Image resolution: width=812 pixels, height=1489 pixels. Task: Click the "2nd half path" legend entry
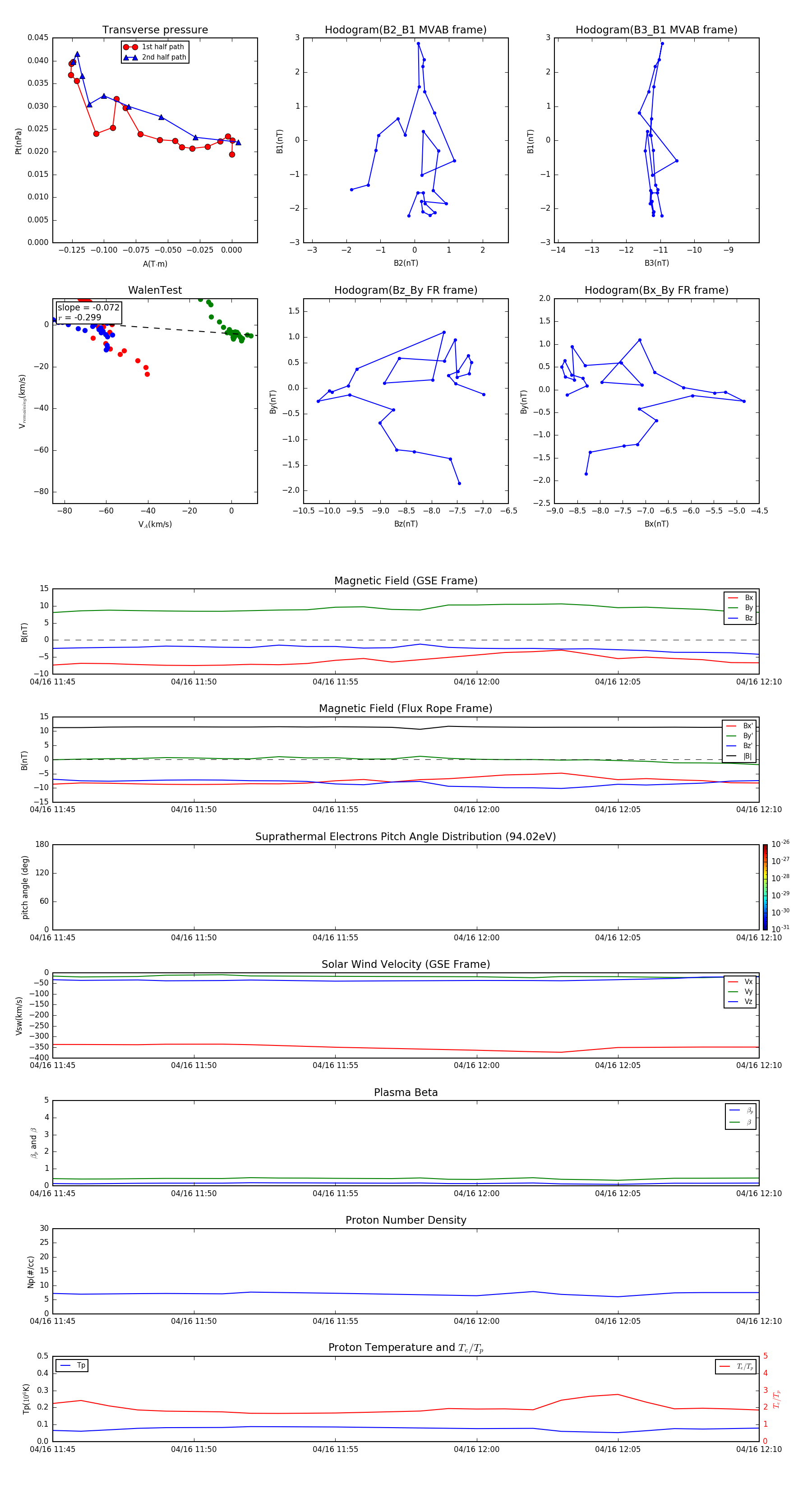tap(155, 57)
